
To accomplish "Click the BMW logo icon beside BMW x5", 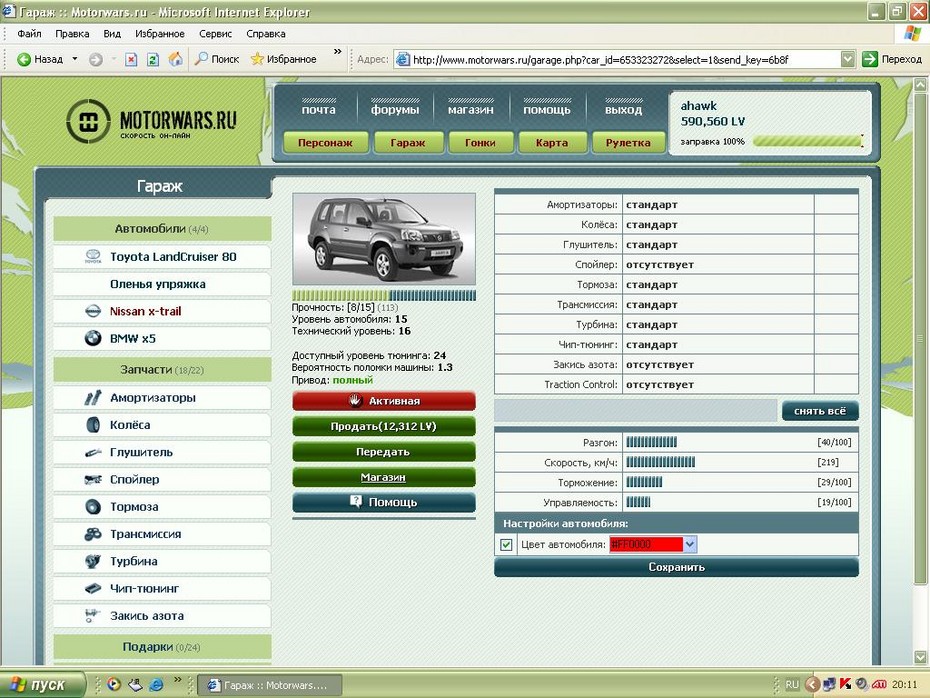I will click(93, 338).
